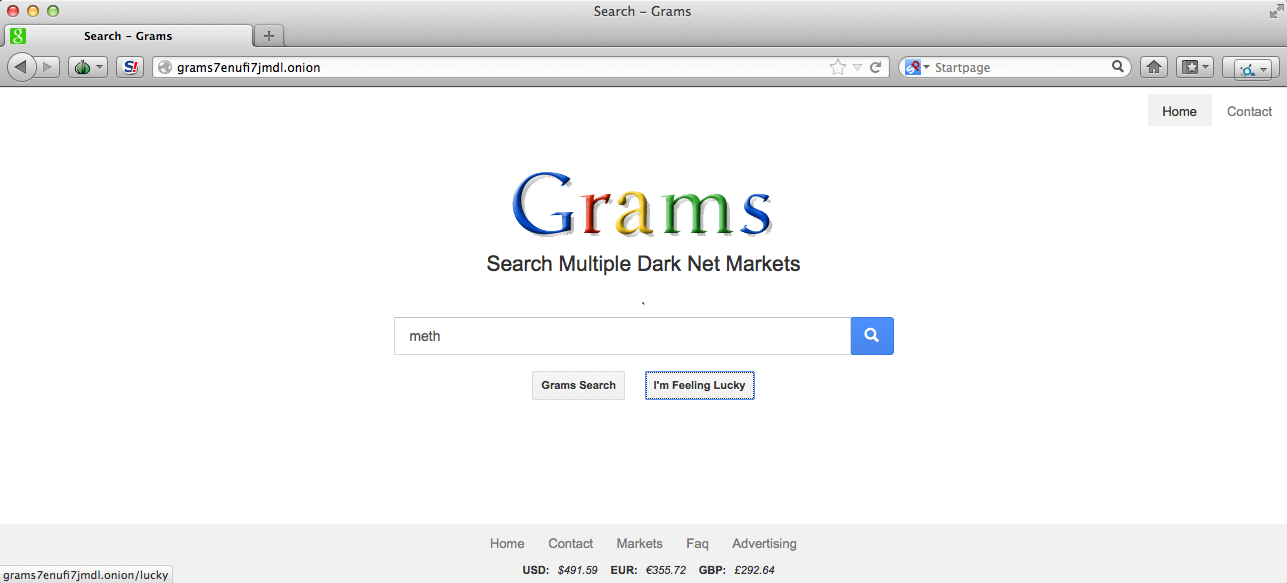This screenshot has width=1287, height=583.
Task: Open the URL history dropdown arrow
Action: (x=857, y=67)
